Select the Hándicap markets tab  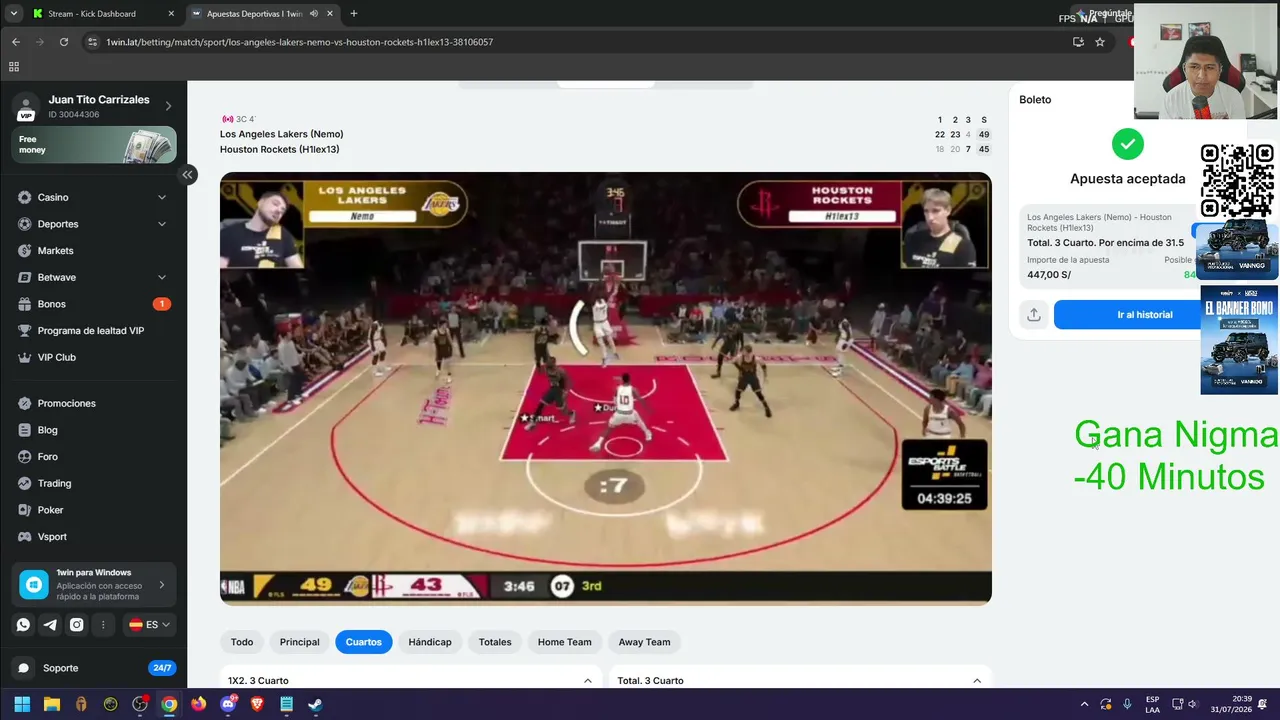tap(430, 642)
